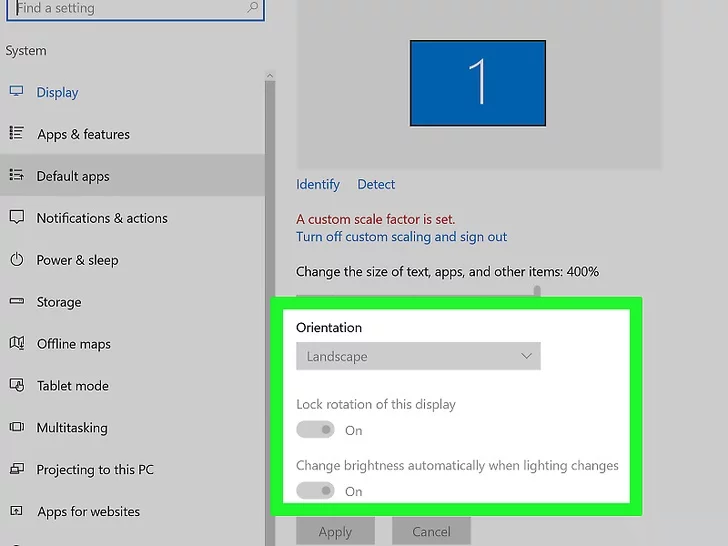The image size is (728, 546).
Task: Open Default apps settings page
Action: click(x=73, y=176)
